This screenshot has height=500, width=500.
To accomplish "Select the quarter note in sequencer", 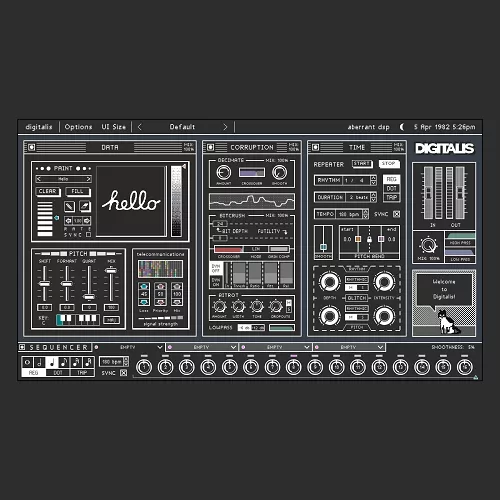I will coord(52,362).
